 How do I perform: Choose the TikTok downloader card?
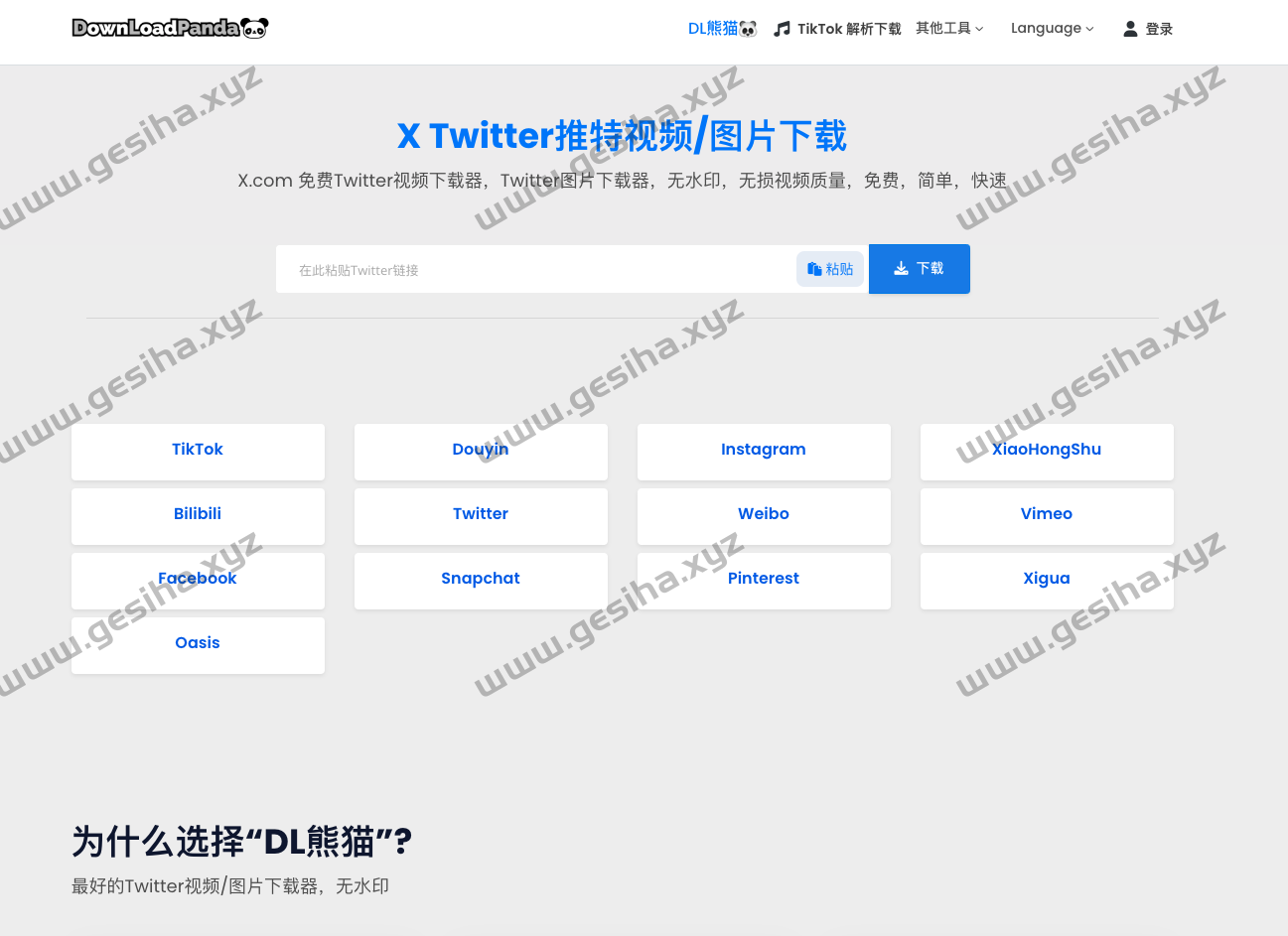coord(198,450)
